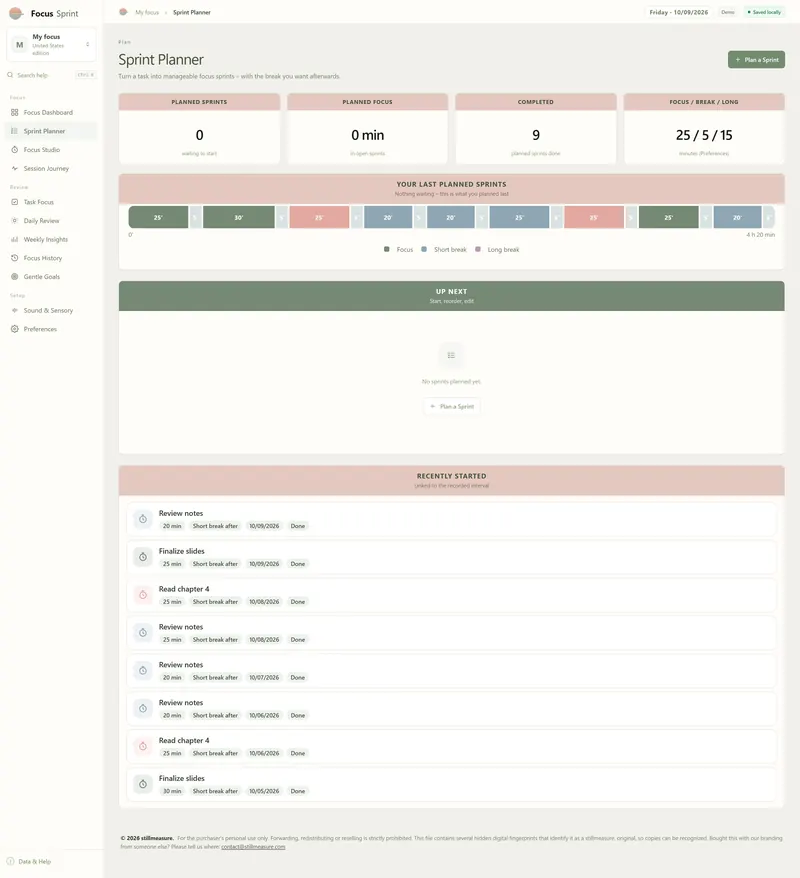800x878 pixels.
Task: Open Read chapter 4 row dated 10/06/2026
Action: pos(451,746)
